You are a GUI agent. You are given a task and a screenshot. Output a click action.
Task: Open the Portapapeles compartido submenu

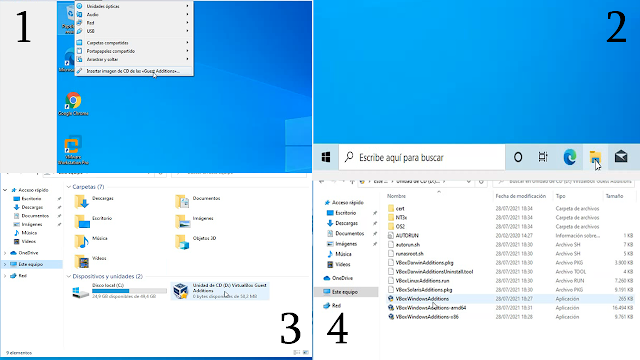click(x=134, y=51)
